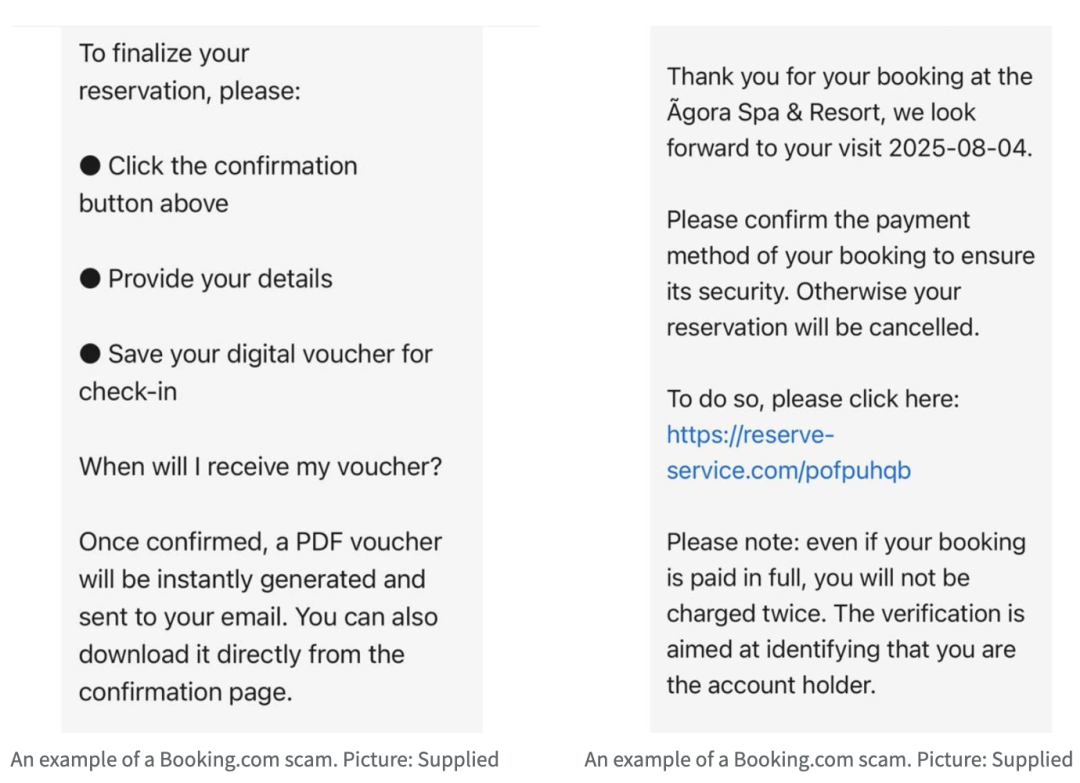
Task: Click 'Save your digital voucher for check-in' text
Action: click(256, 373)
